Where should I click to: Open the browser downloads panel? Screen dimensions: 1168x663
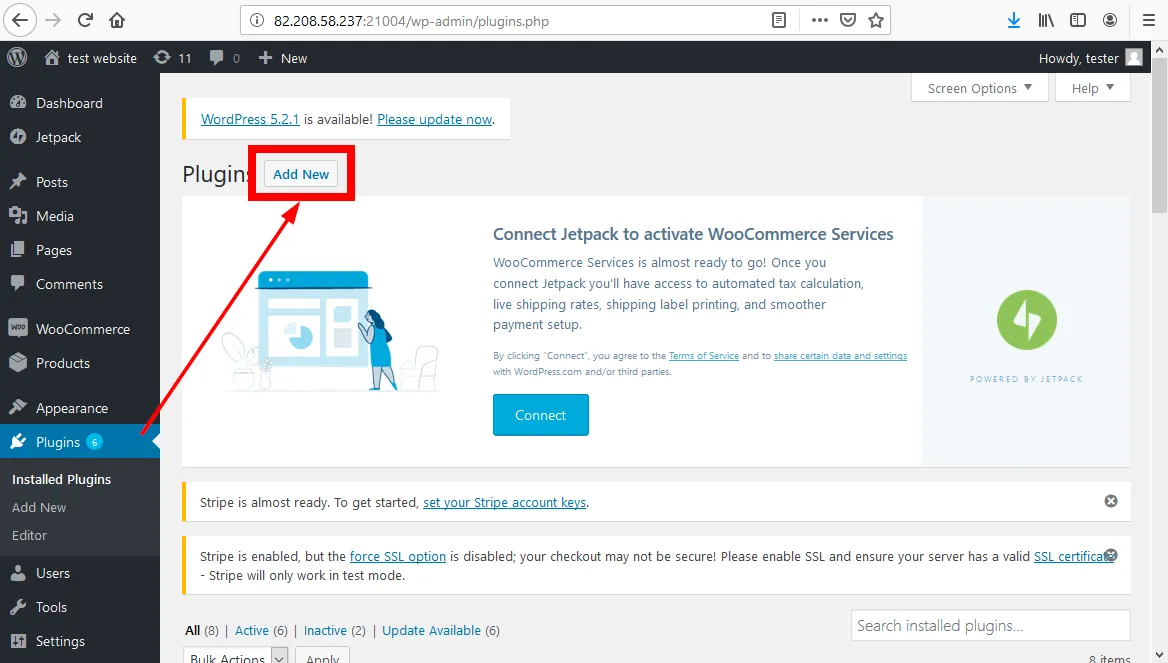[1014, 20]
